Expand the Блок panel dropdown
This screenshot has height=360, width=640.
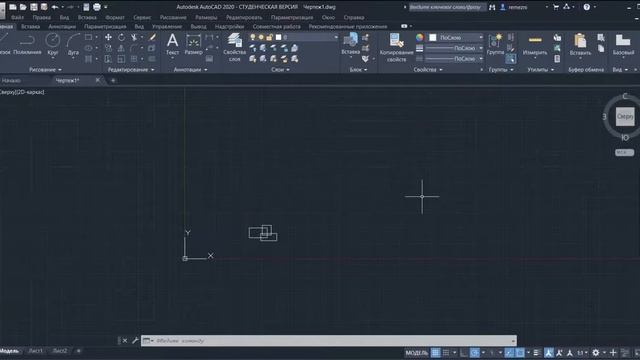(x=358, y=70)
